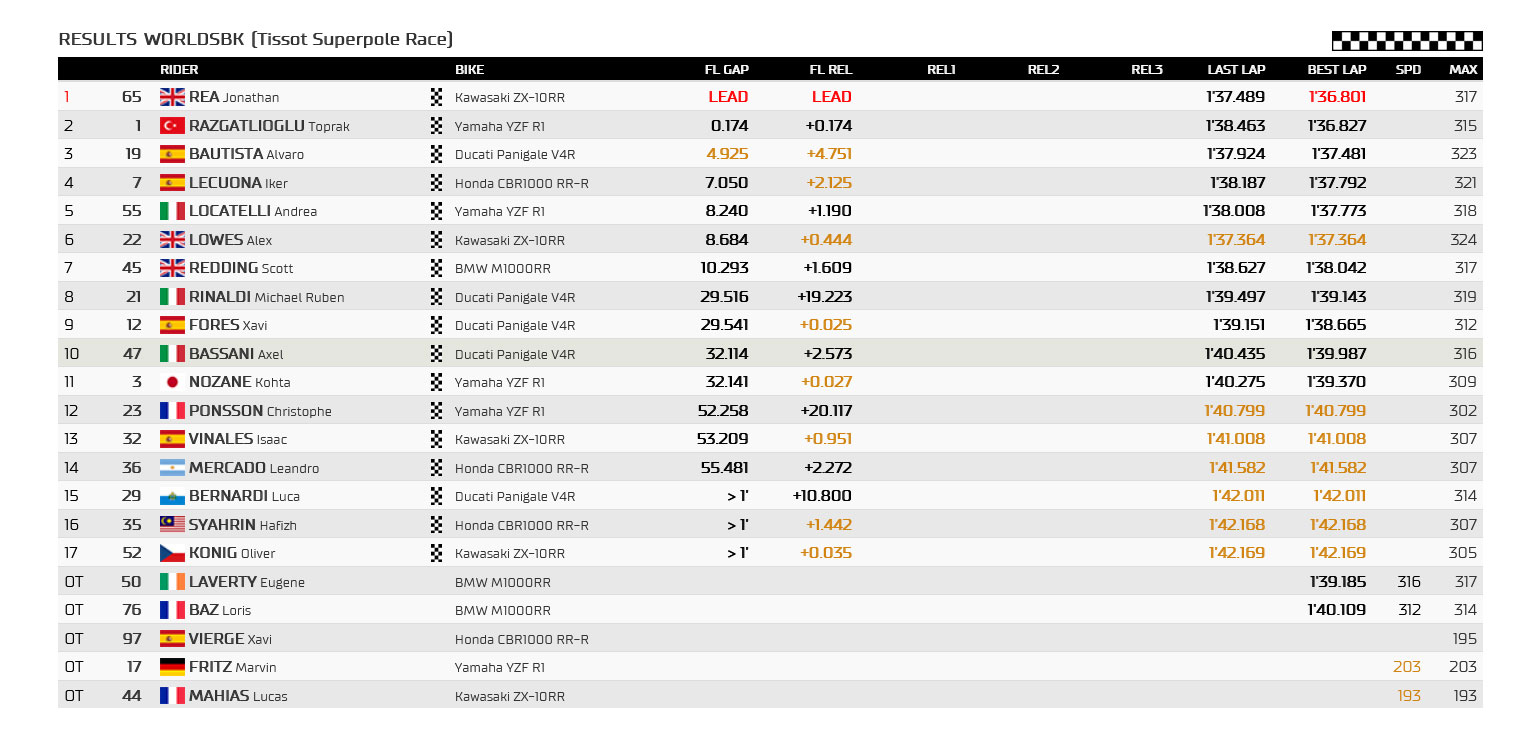1534x738 pixels.
Task: Click the checkered finish icon in BAUTISTA's row
Action: (x=436, y=154)
